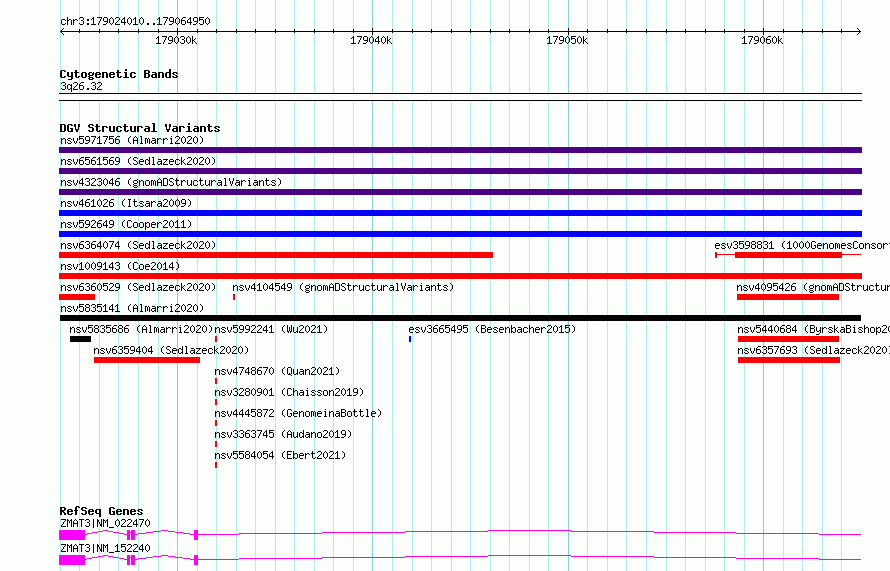Click nsv3280901 (Chaisson2019) label
890x571 pixels.
pos(289,392)
